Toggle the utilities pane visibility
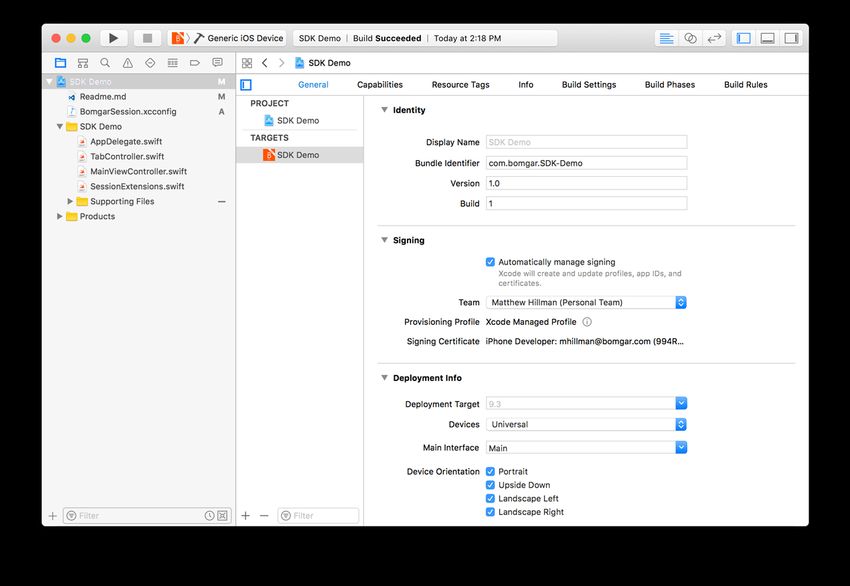 [x=791, y=38]
